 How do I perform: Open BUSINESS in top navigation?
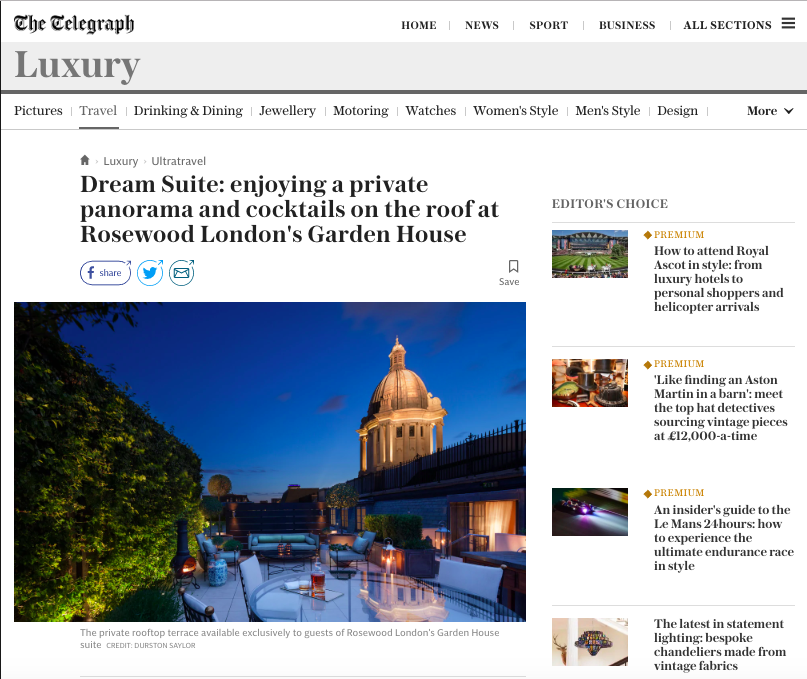coord(627,25)
